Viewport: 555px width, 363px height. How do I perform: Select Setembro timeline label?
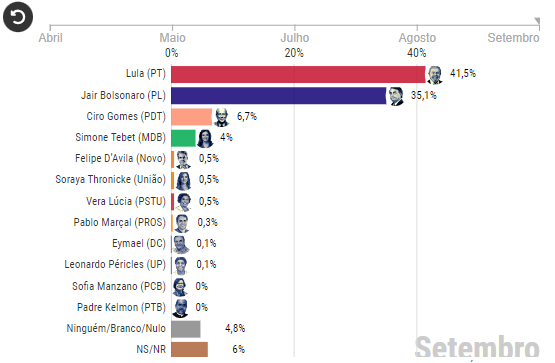pyautogui.click(x=513, y=38)
